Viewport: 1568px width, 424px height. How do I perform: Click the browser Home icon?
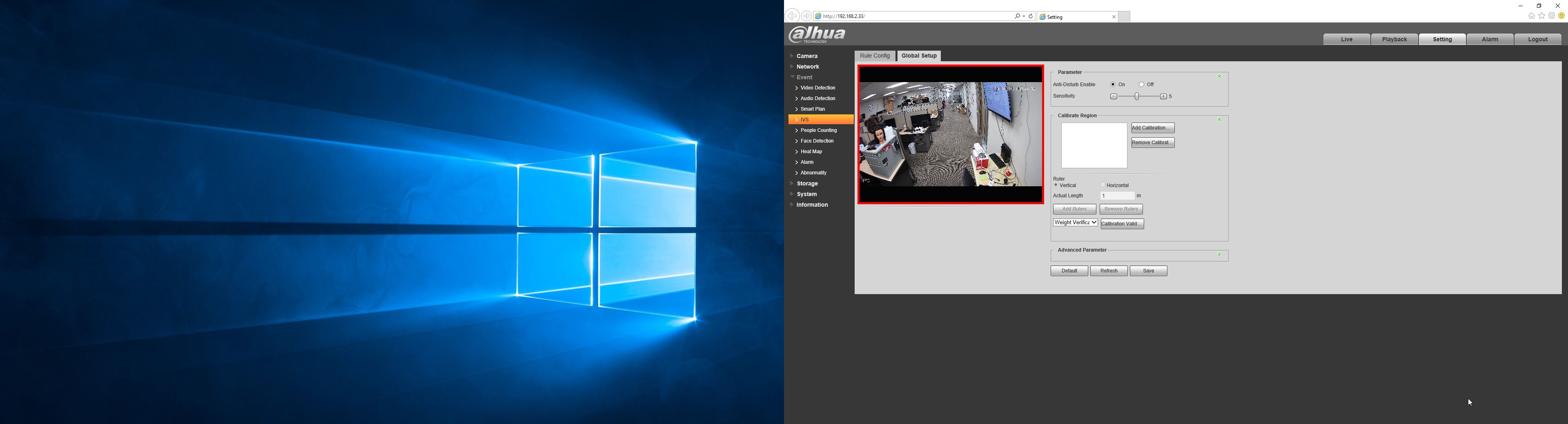pyautogui.click(x=1532, y=16)
